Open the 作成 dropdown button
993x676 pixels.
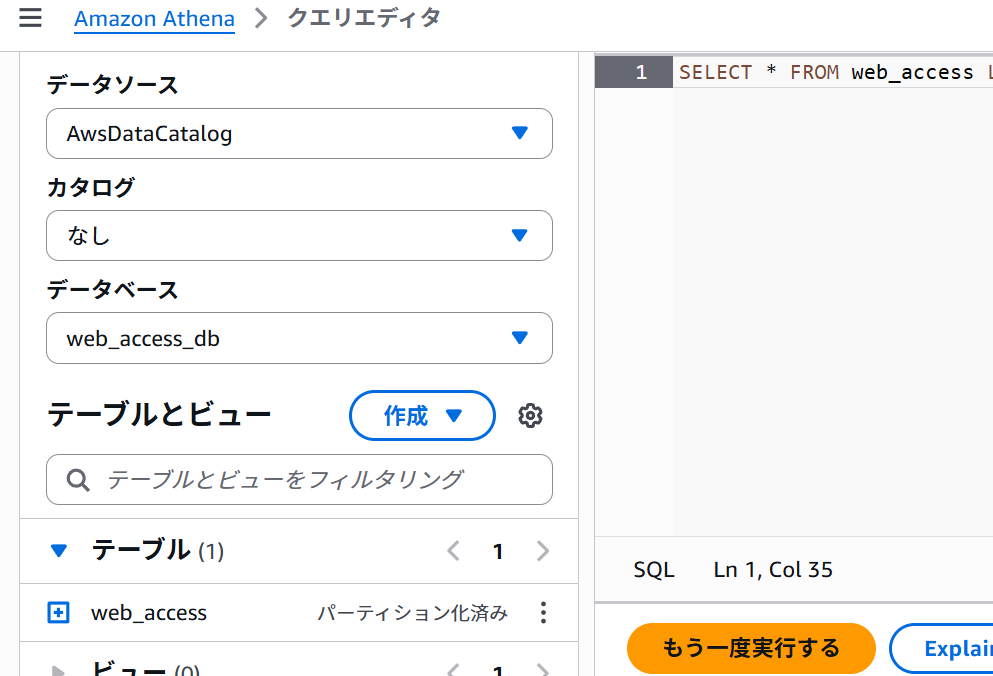[422, 416]
